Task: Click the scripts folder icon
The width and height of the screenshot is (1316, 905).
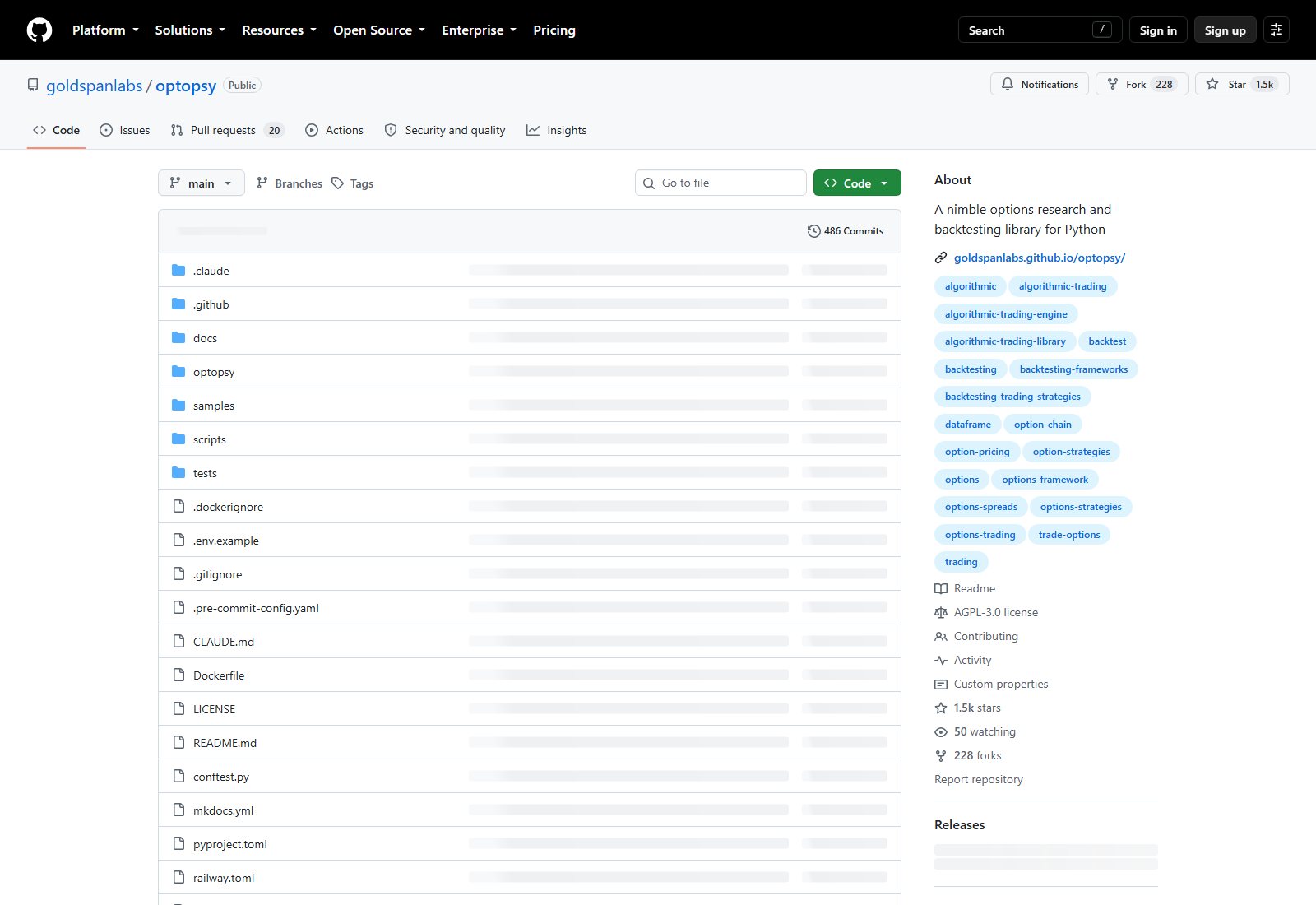Action: (178, 439)
